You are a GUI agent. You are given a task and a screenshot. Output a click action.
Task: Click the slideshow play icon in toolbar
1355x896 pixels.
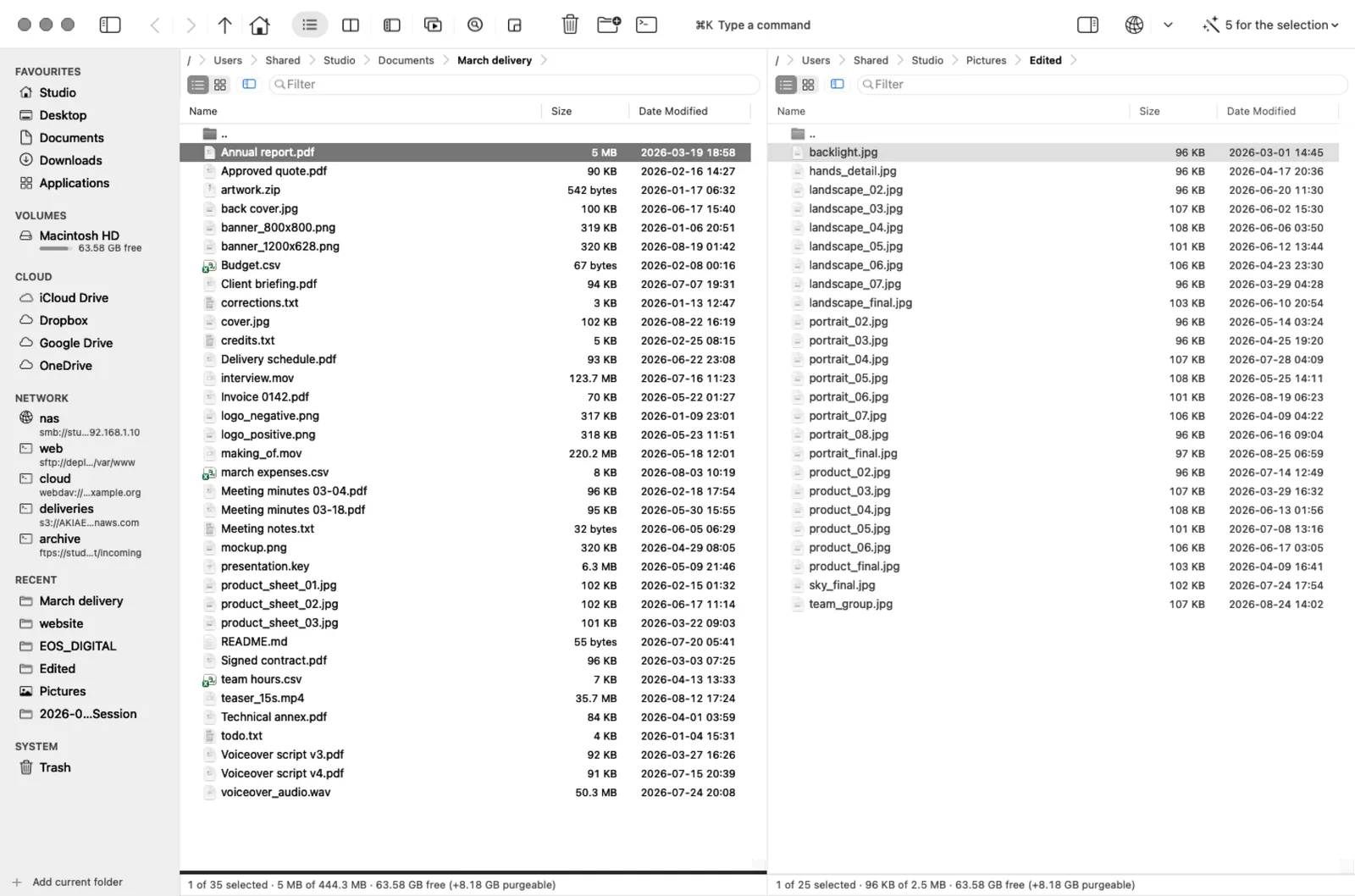pos(433,25)
